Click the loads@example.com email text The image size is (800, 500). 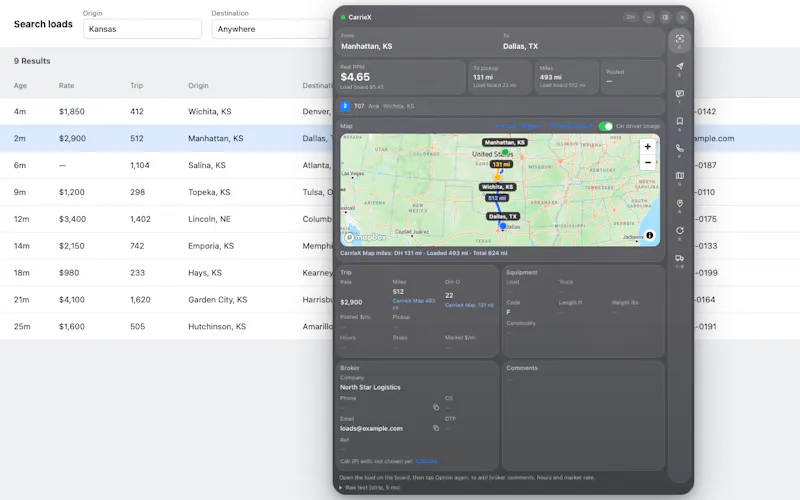point(371,429)
